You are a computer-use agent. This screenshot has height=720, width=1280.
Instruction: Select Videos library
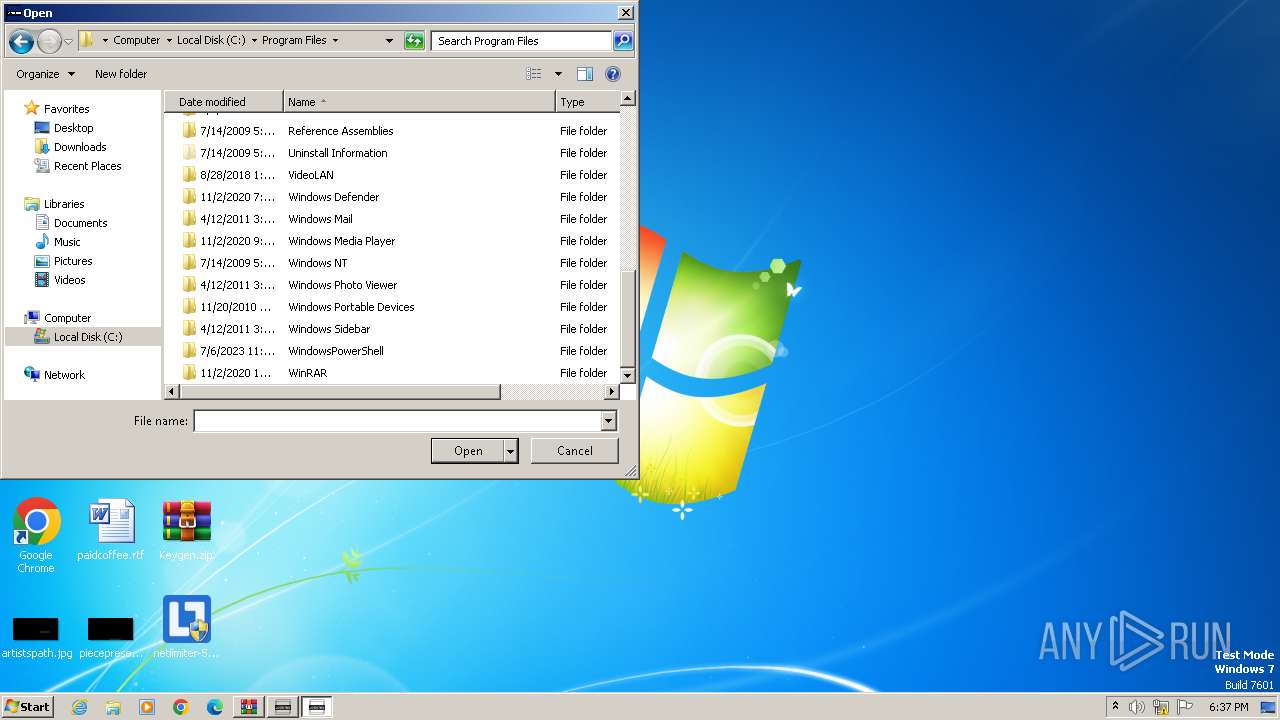69,280
